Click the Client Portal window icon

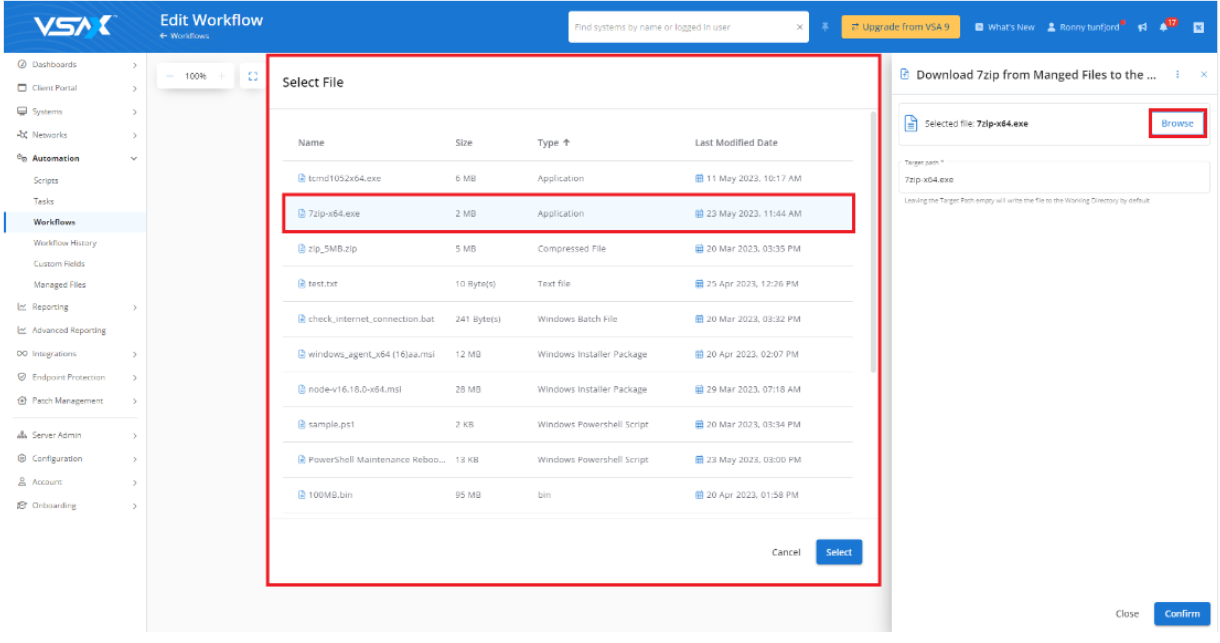(x=22, y=88)
